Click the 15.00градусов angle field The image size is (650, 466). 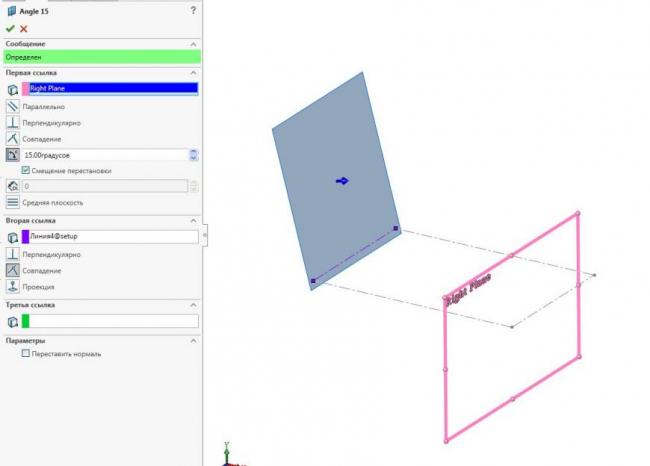point(106,155)
